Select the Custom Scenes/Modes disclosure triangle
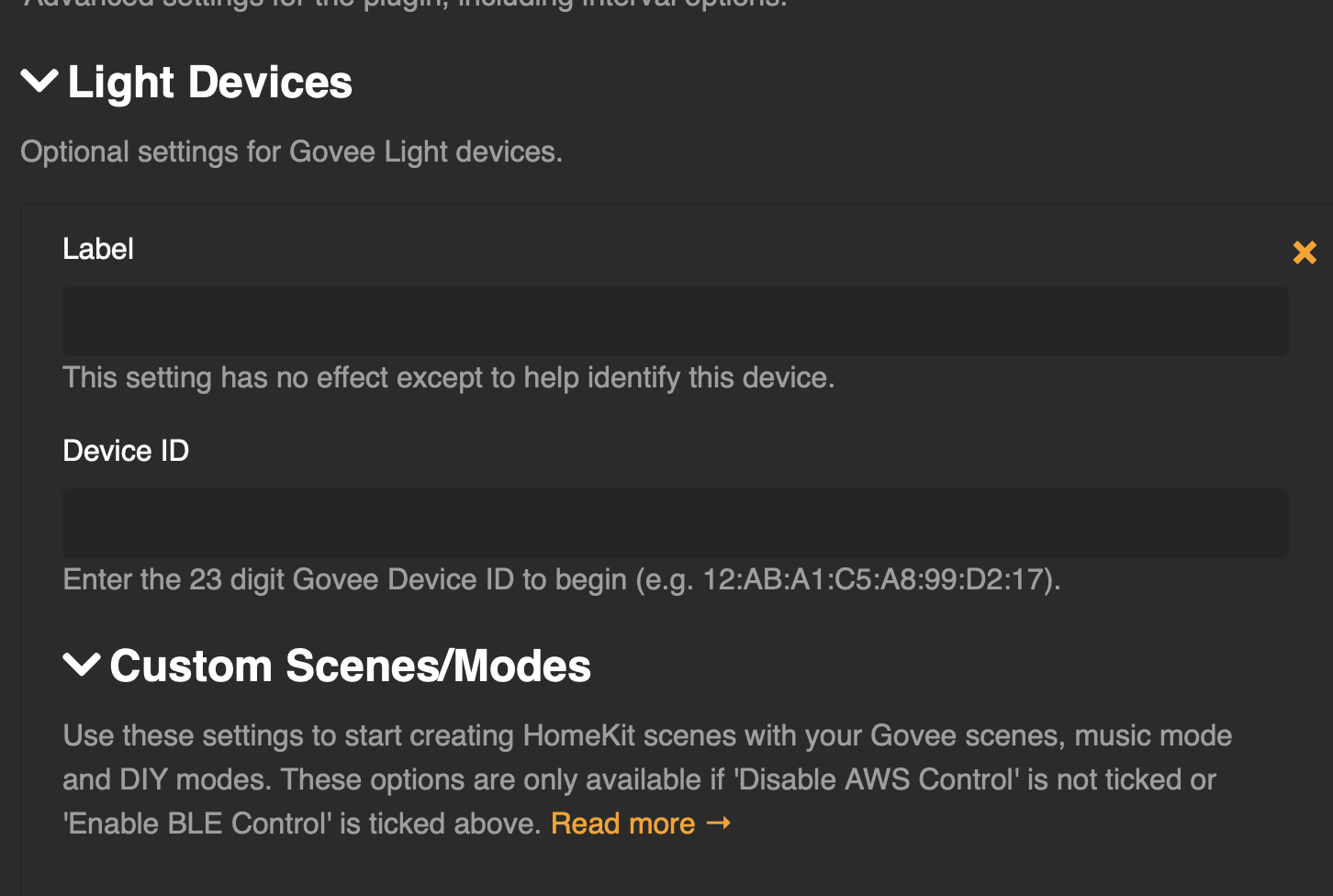The width and height of the screenshot is (1333, 896). click(x=81, y=665)
